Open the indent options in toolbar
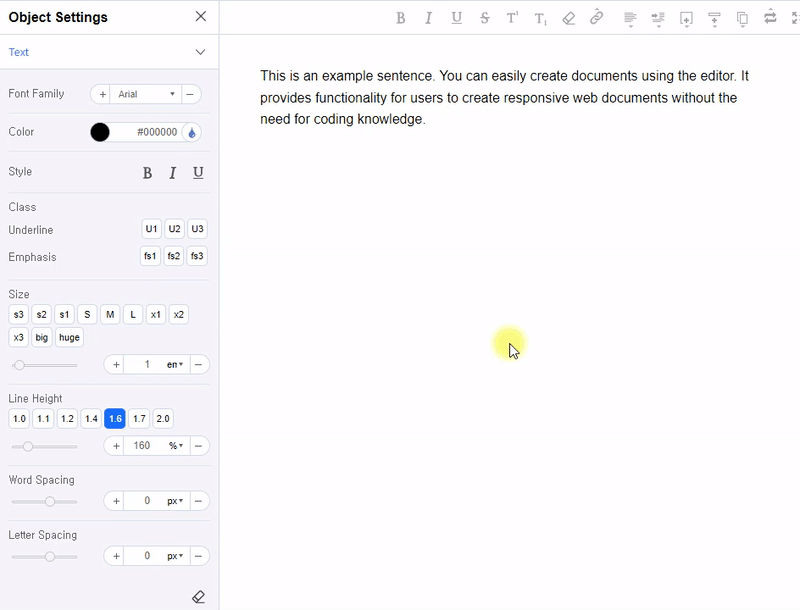Viewport: 800px width, 610px height. tap(658, 19)
